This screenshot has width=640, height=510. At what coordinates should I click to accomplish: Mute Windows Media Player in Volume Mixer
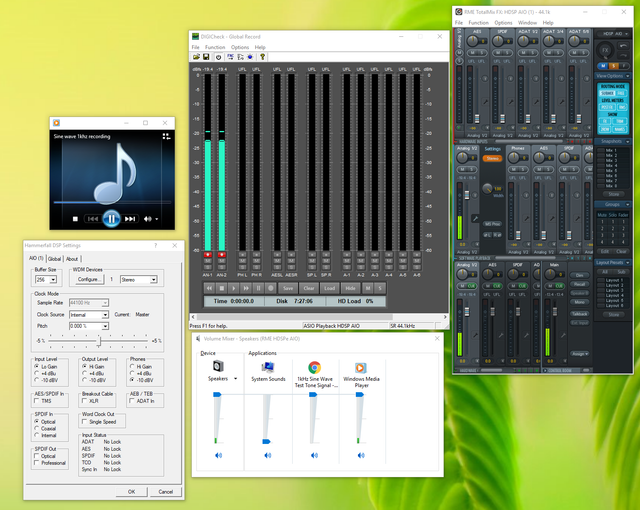point(361,455)
